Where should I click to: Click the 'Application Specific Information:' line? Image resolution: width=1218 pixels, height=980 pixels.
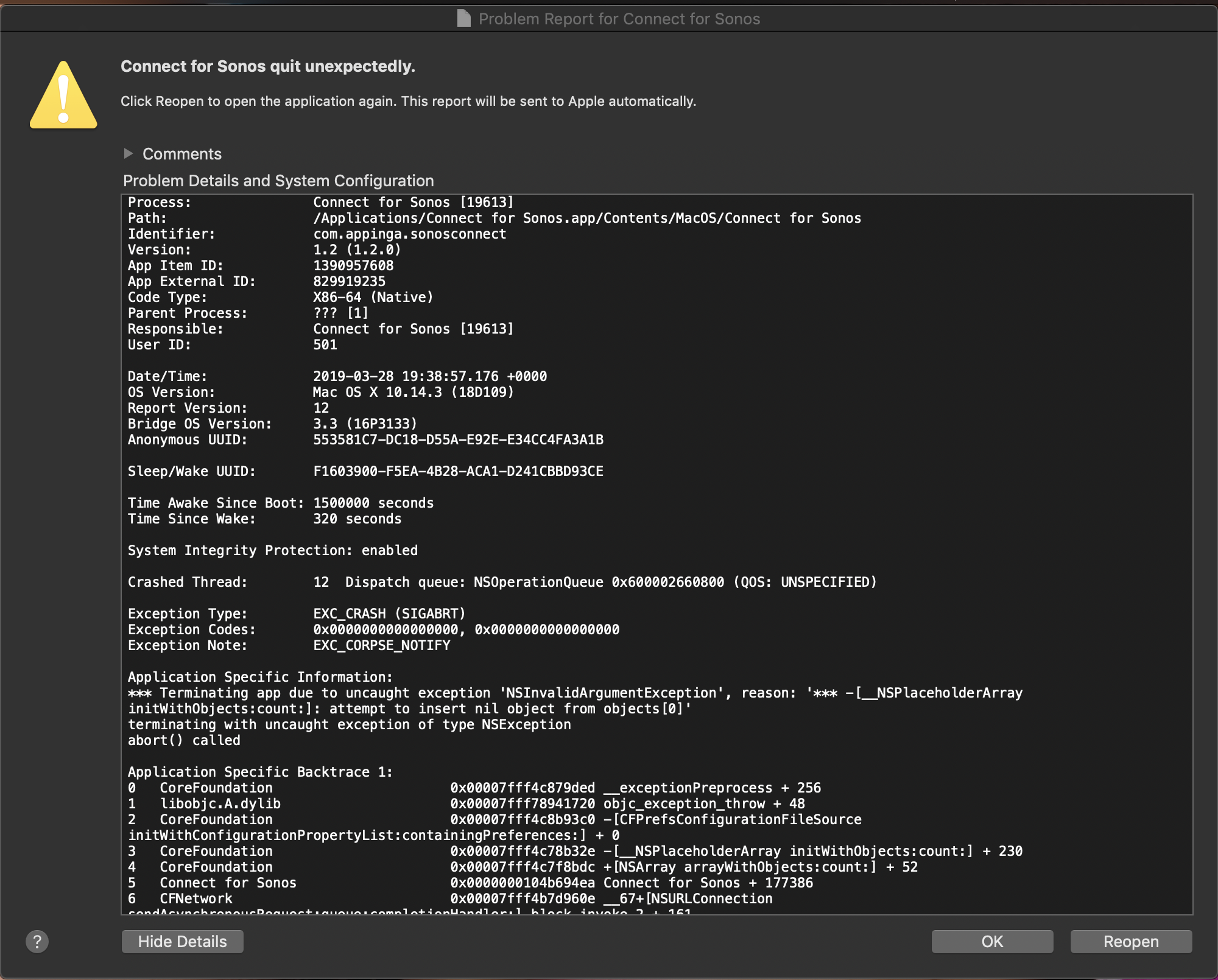[261, 677]
